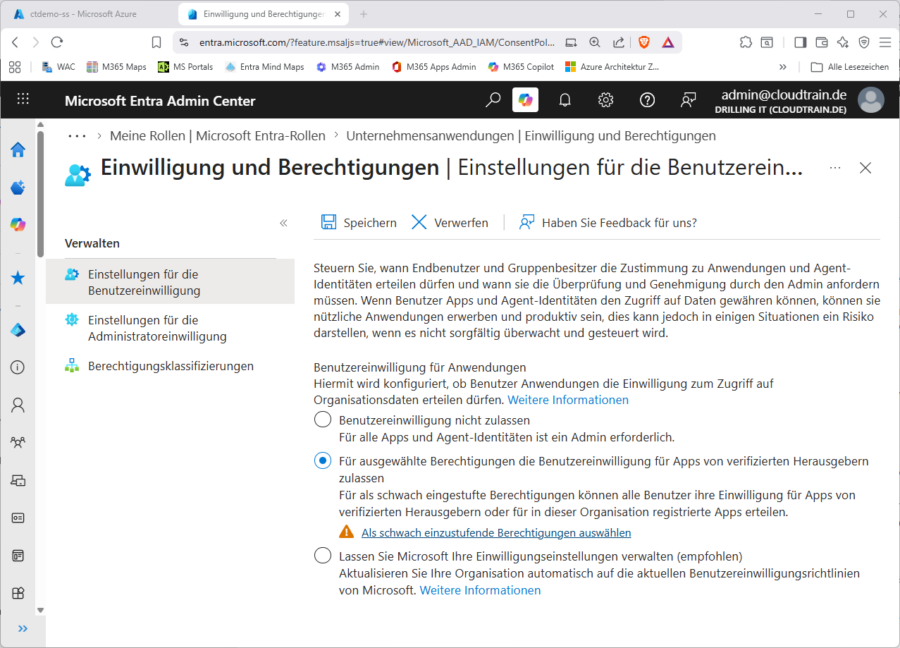Select 'Benutzereinwilligung nicht zulassen' option
Screen dimensions: 900x648
[323, 420]
